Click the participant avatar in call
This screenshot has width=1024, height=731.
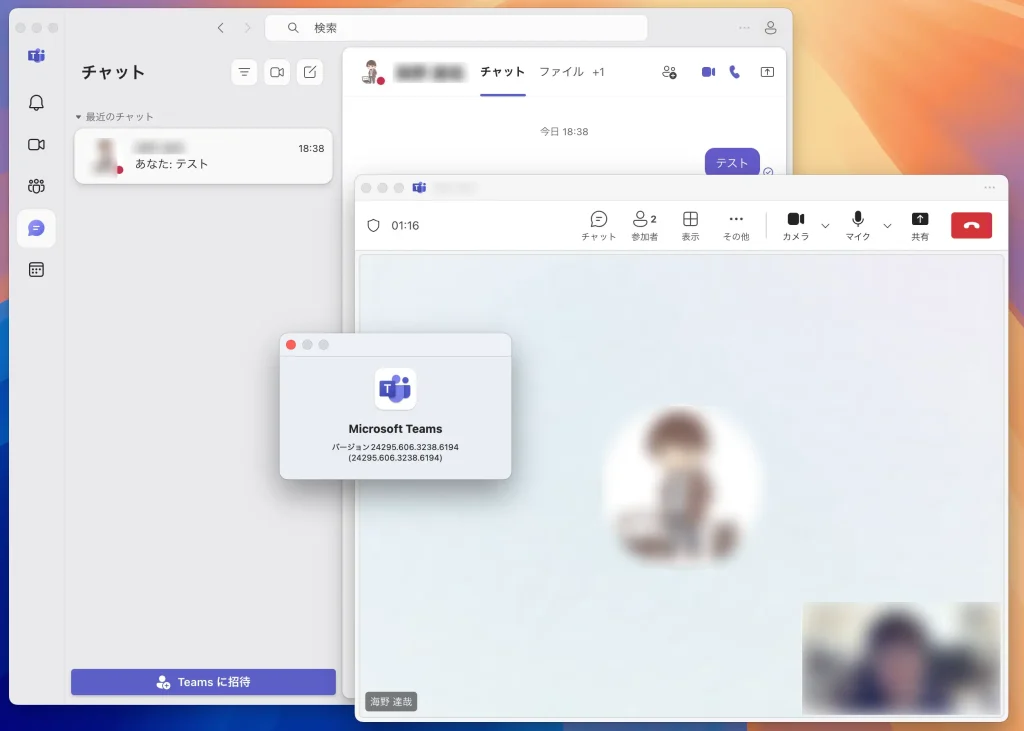[x=680, y=485]
